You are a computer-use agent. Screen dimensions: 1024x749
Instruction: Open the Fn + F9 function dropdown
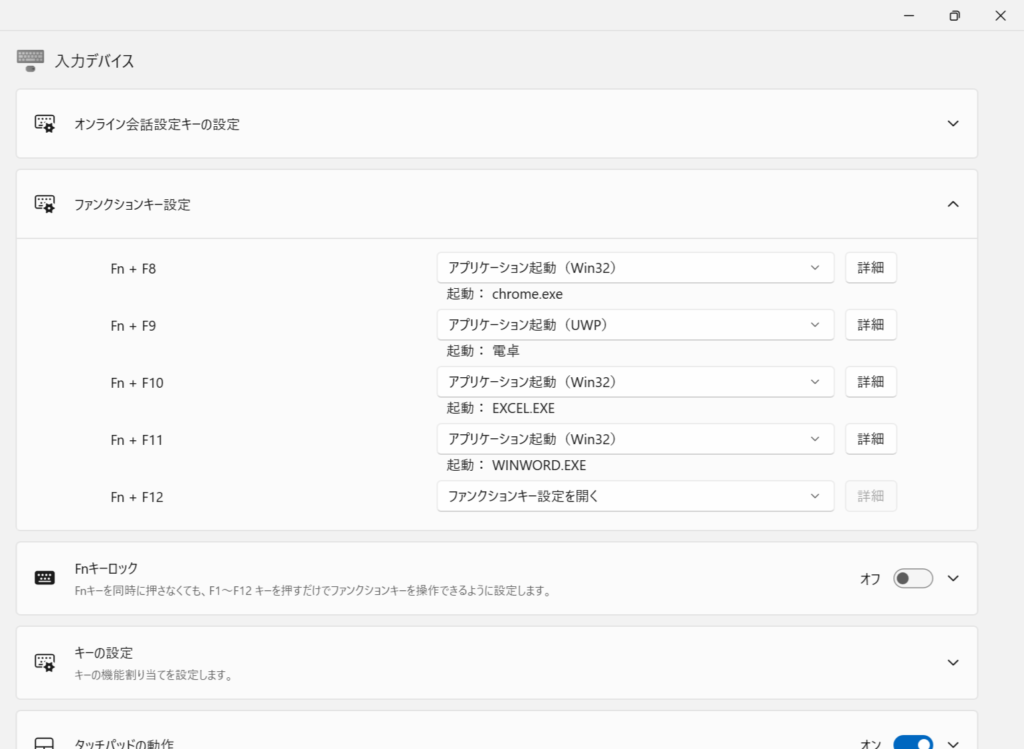tap(635, 325)
